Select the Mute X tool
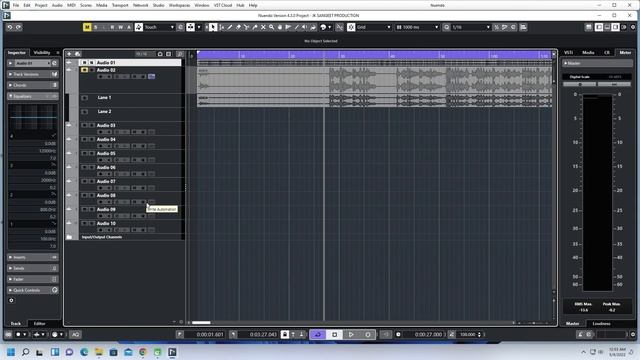This screenshot has height=360, width=640. (263, 27)
